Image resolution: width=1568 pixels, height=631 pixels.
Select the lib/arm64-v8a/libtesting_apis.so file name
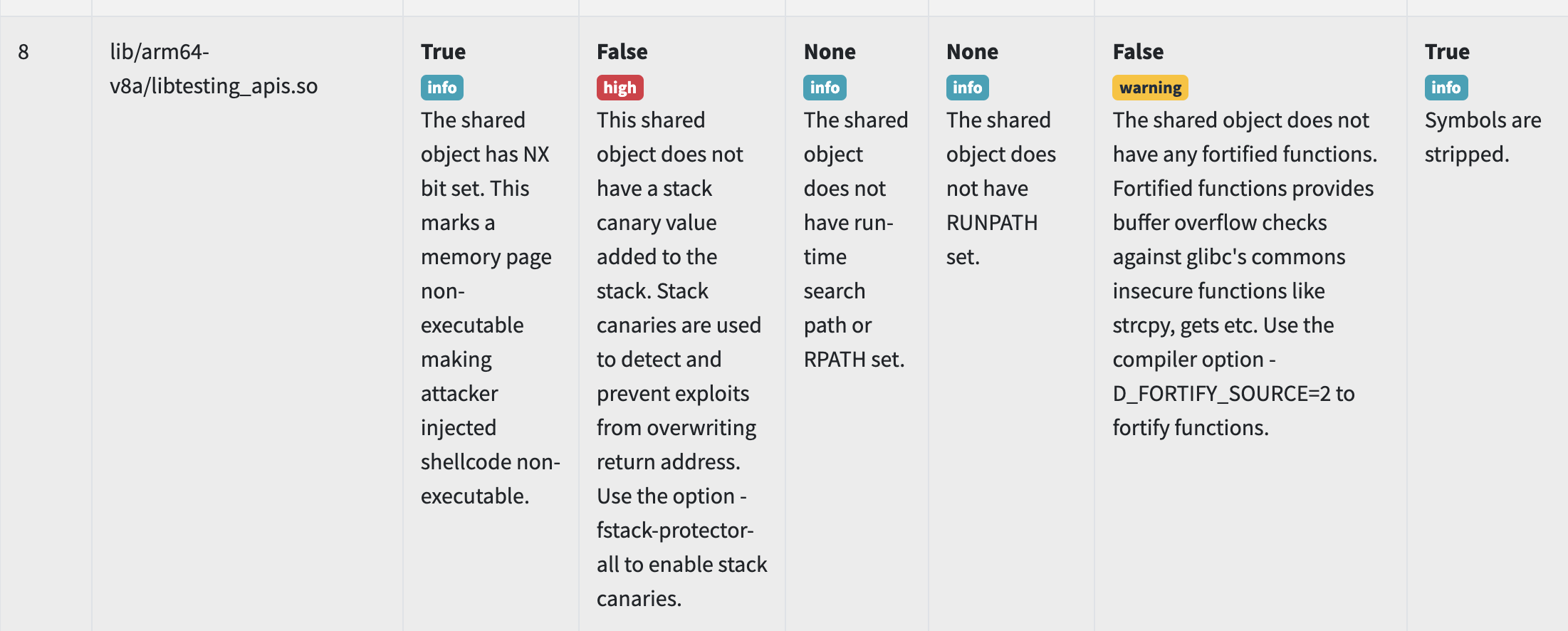214,68
